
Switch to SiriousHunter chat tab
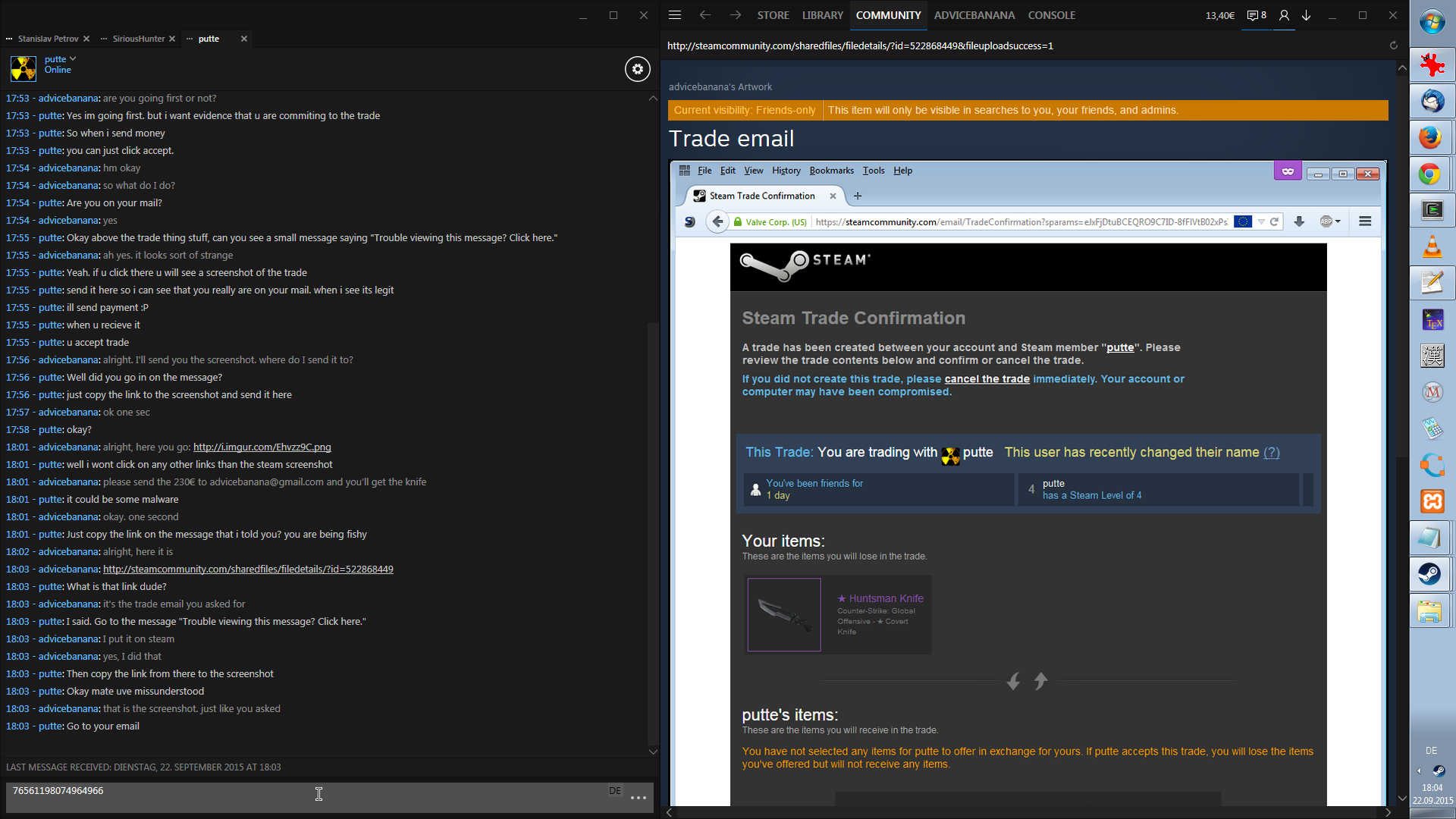tap(138, 39)
